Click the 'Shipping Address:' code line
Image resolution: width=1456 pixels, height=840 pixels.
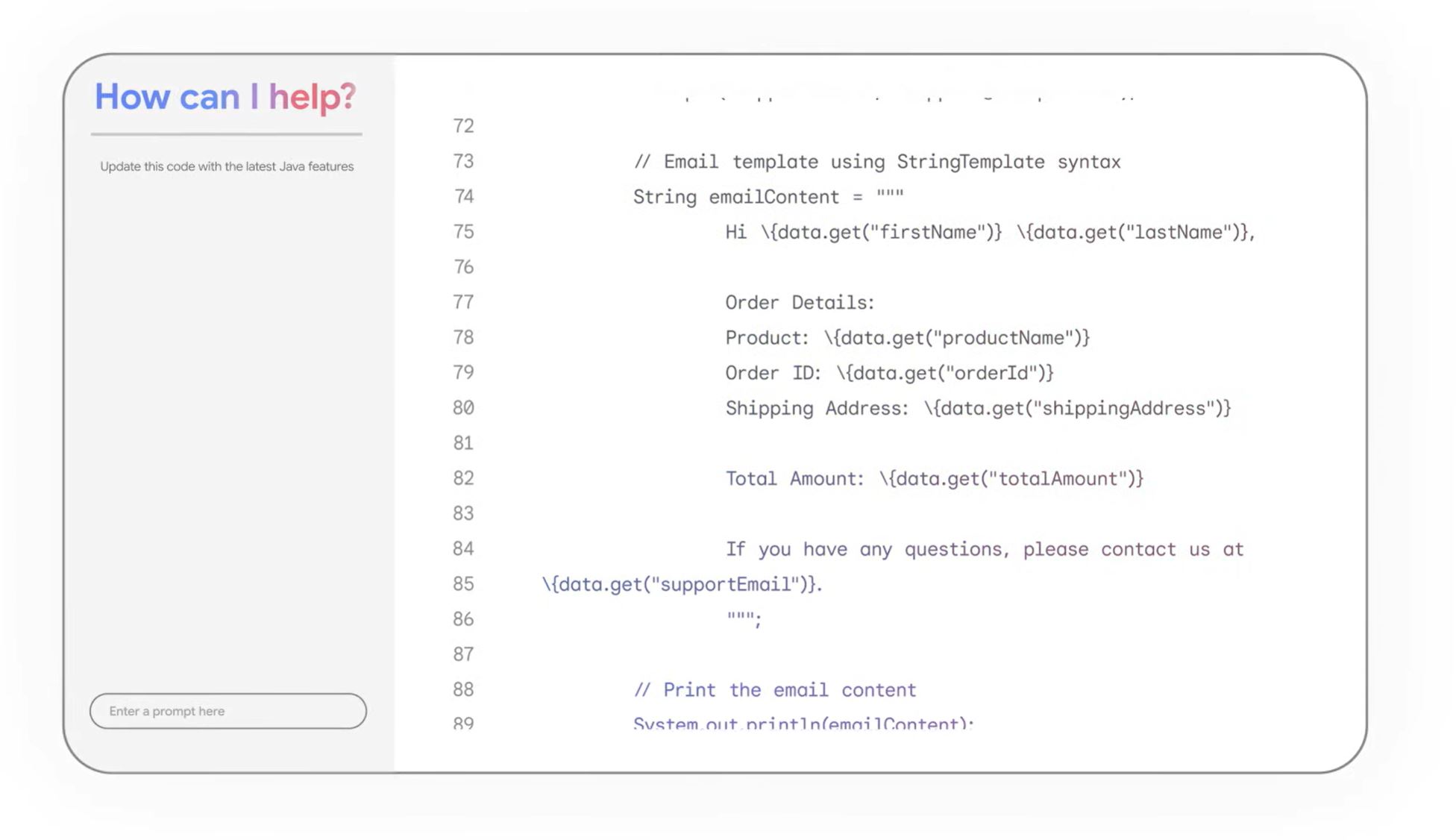(x=978, y=409)
